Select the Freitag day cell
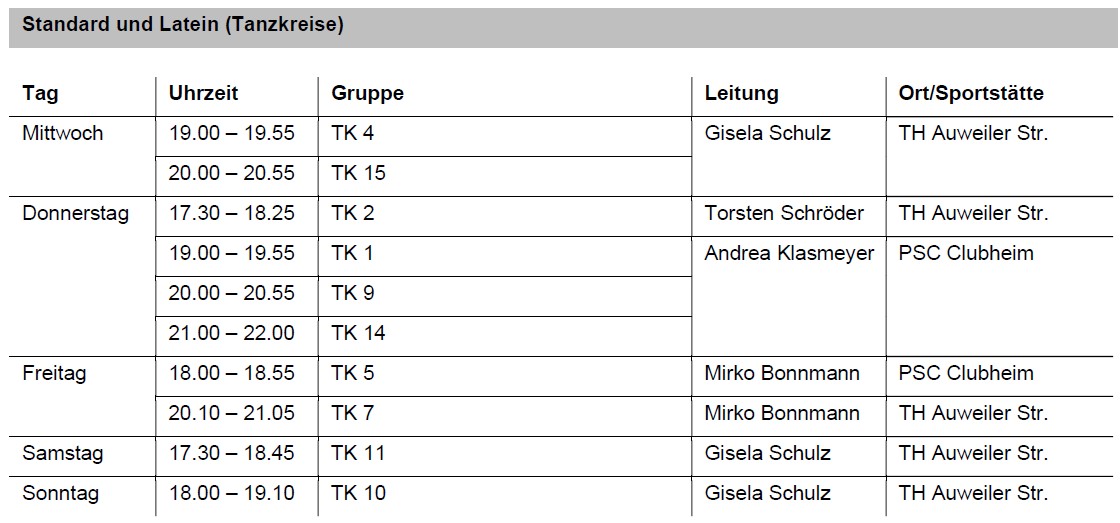Screen dimensions: 1120x523 click(54, 373)
